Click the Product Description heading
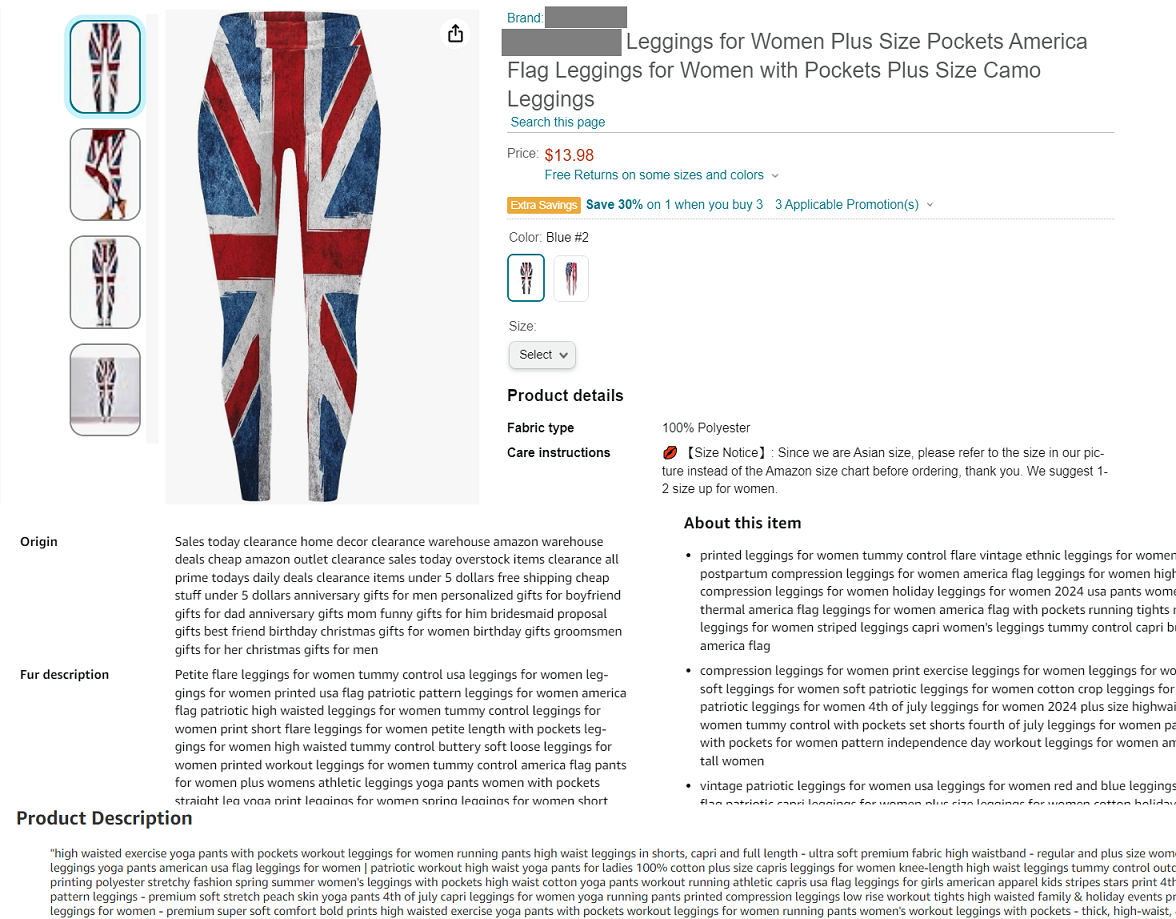 [x=103, y=817]
